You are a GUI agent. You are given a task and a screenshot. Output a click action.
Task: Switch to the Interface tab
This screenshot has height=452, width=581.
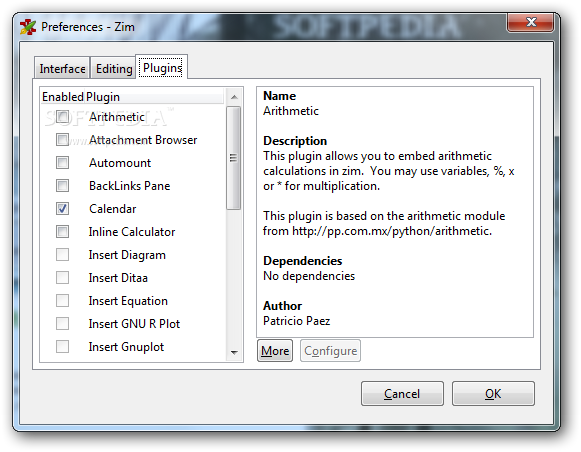pos(62,69)
